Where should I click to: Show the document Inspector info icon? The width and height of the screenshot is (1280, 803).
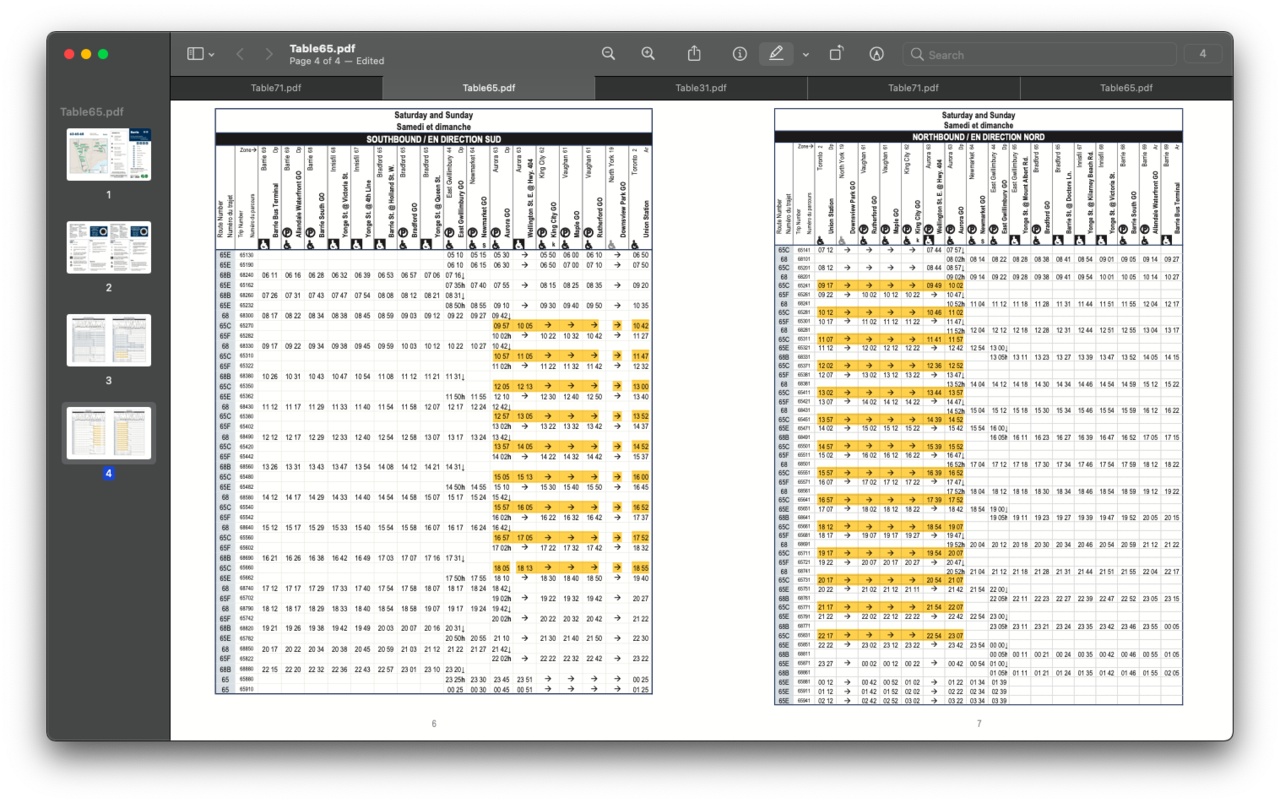740,54
